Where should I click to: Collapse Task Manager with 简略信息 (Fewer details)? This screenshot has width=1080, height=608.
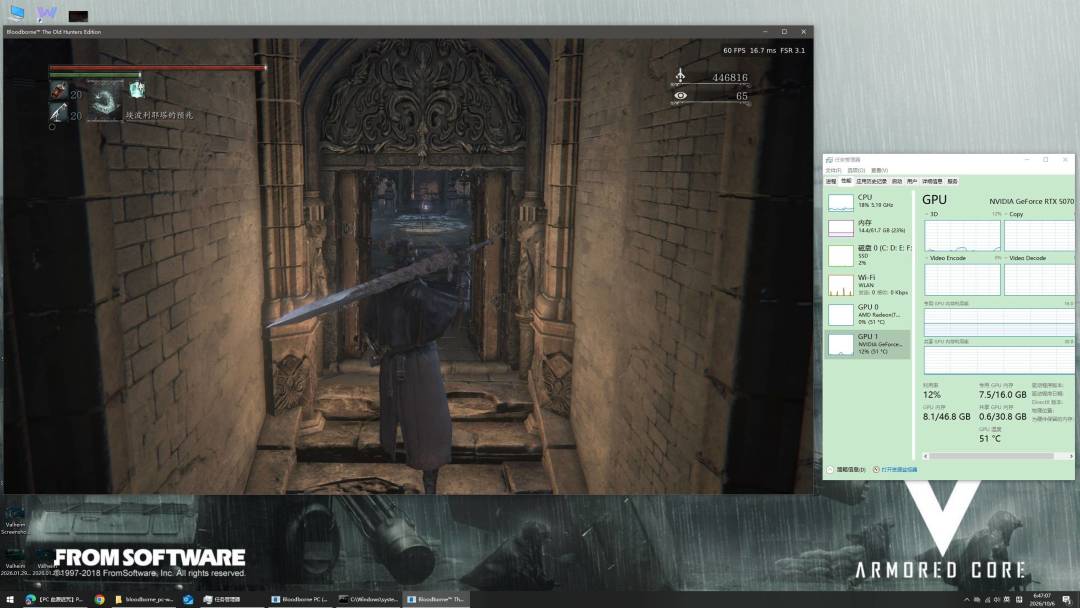click(847, 470)
